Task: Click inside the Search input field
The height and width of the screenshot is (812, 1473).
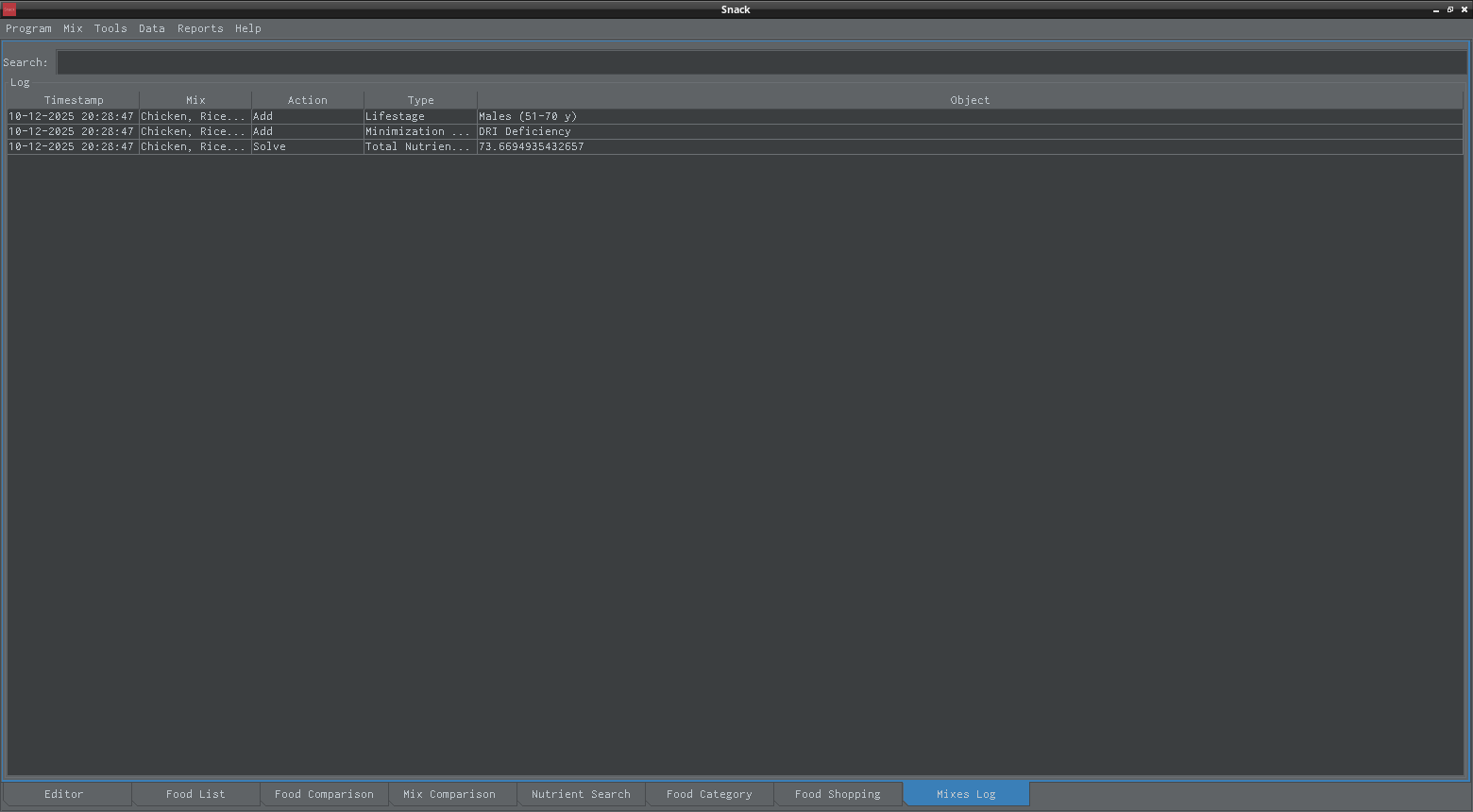Action: pos(760,62)
